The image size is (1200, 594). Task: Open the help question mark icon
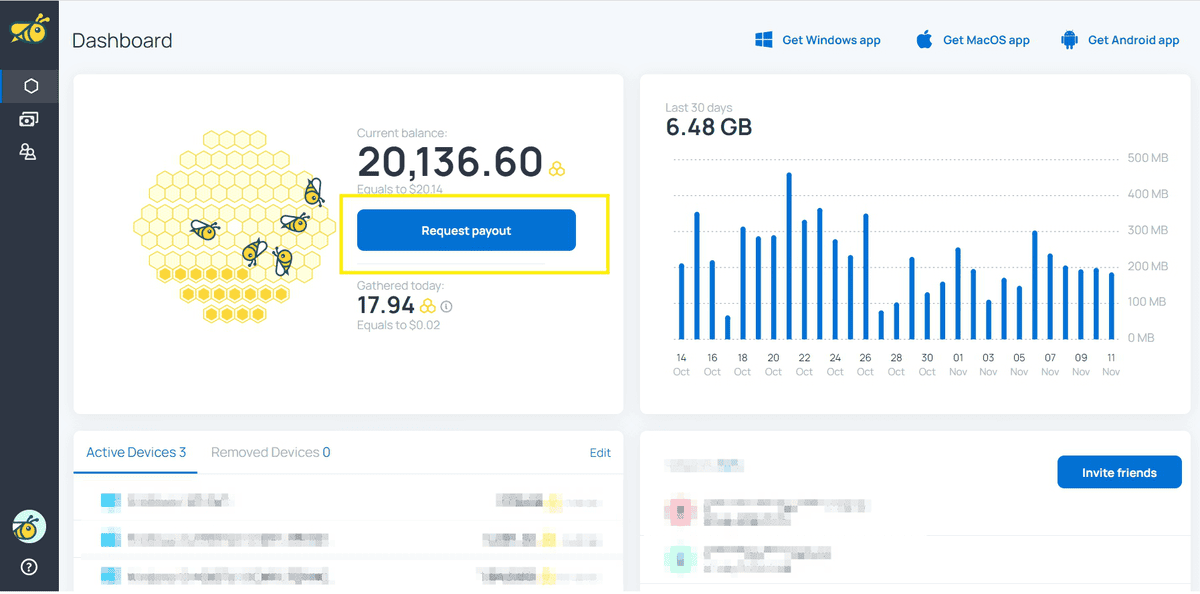point(29,567)
